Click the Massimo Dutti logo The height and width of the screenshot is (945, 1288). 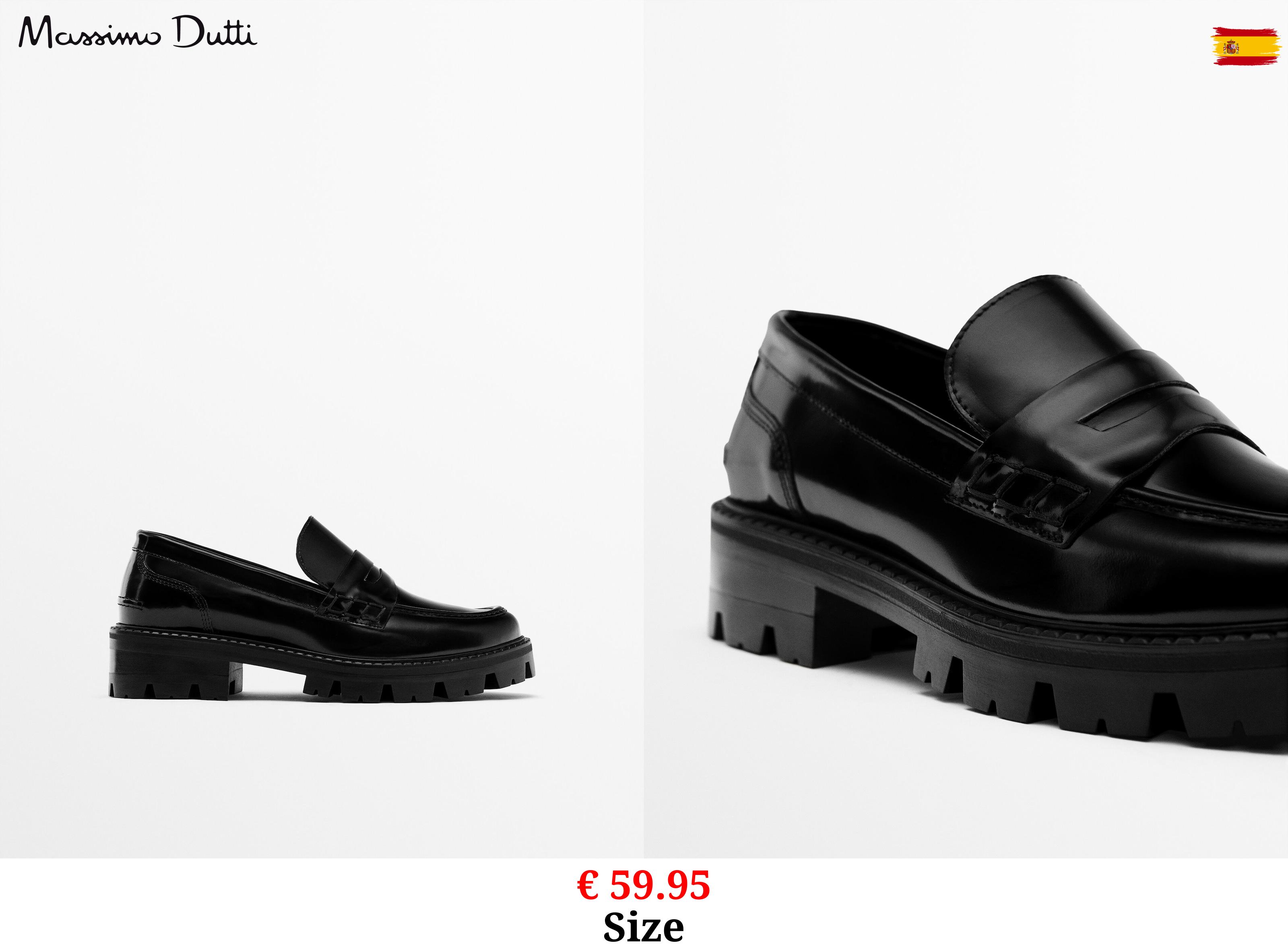pyautogui.click(x=138, y=32)
